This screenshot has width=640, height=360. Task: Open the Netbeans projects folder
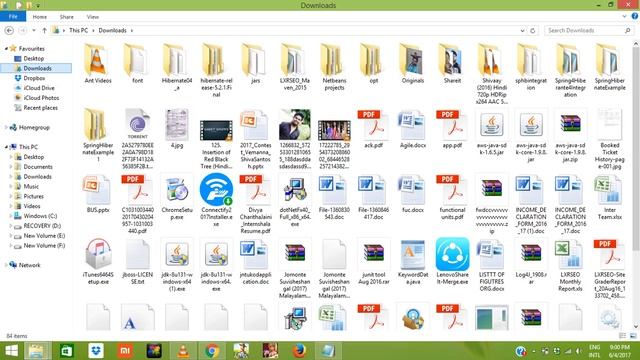click(x=334, y=67)
